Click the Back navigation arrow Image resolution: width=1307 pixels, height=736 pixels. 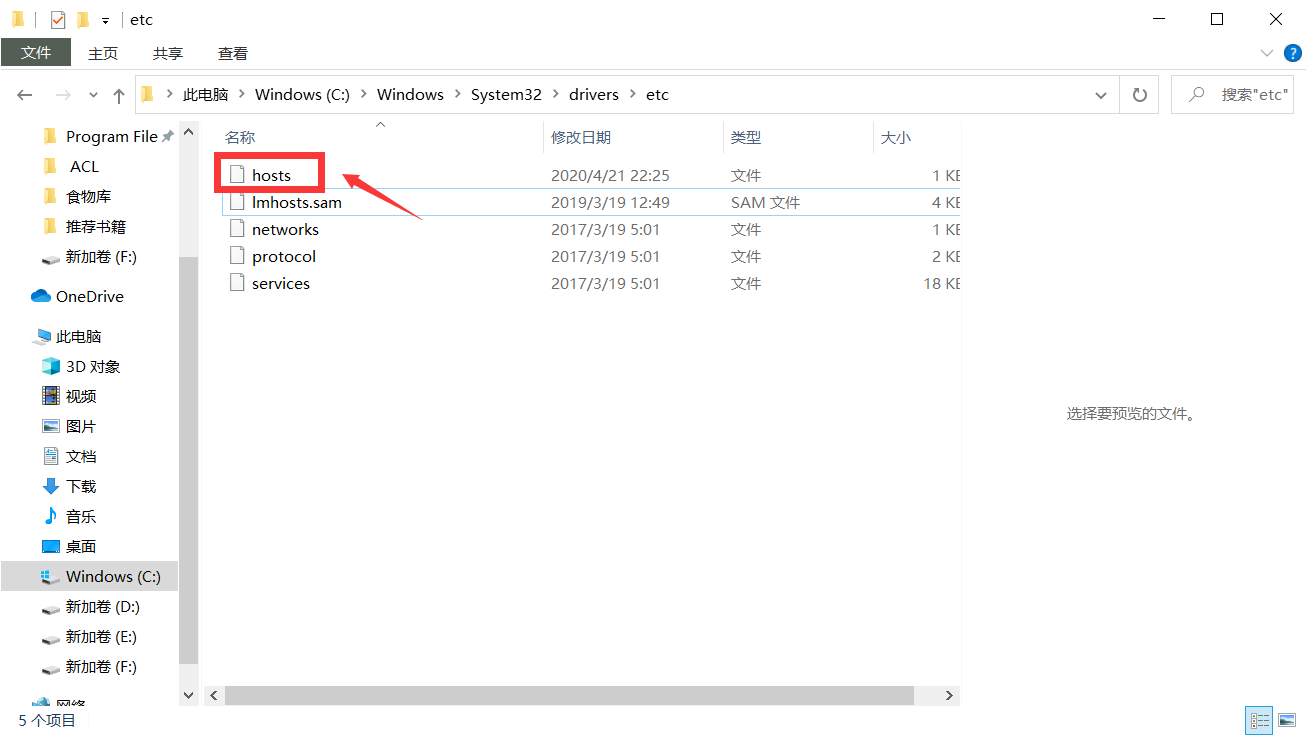tap(25, 95)
